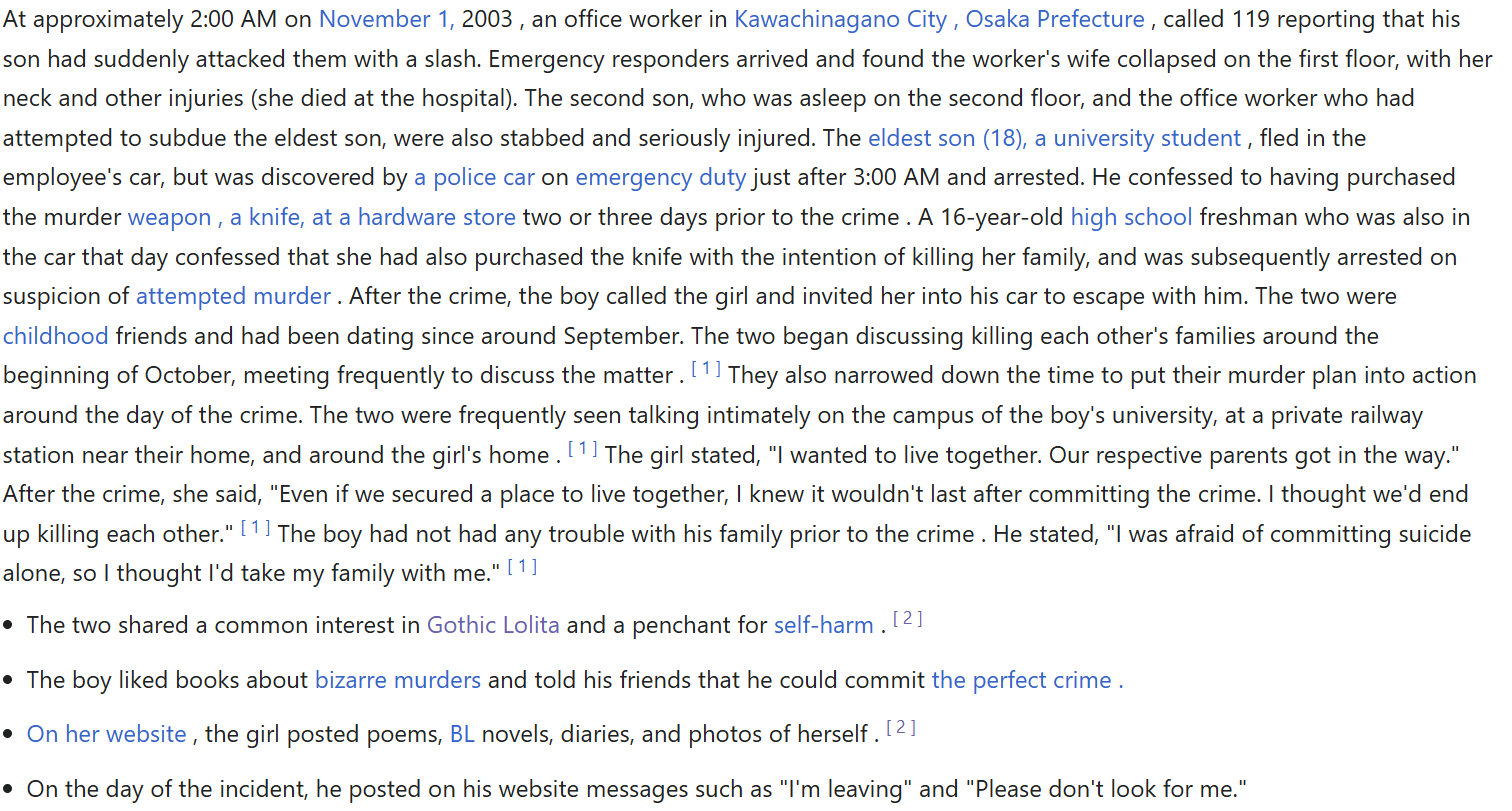Open the Gothic Lolita link
Image resolution: width=1512 pixels, height=811 pixels.
(x=493, y=626)
